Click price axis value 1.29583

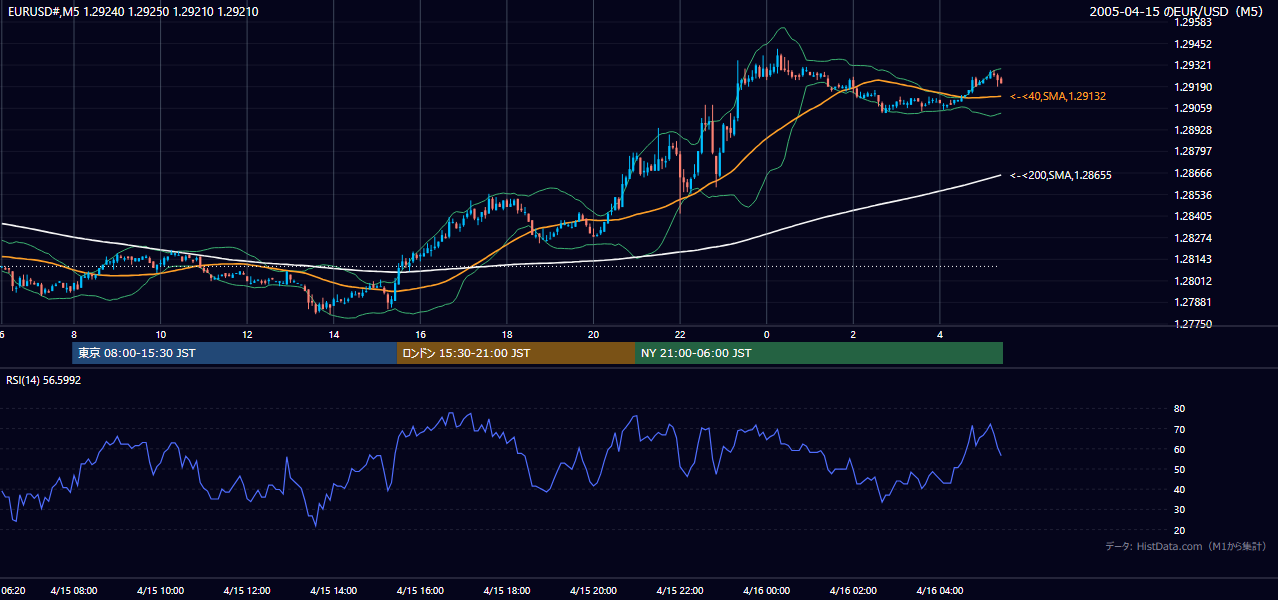(x=1192, y=22)
